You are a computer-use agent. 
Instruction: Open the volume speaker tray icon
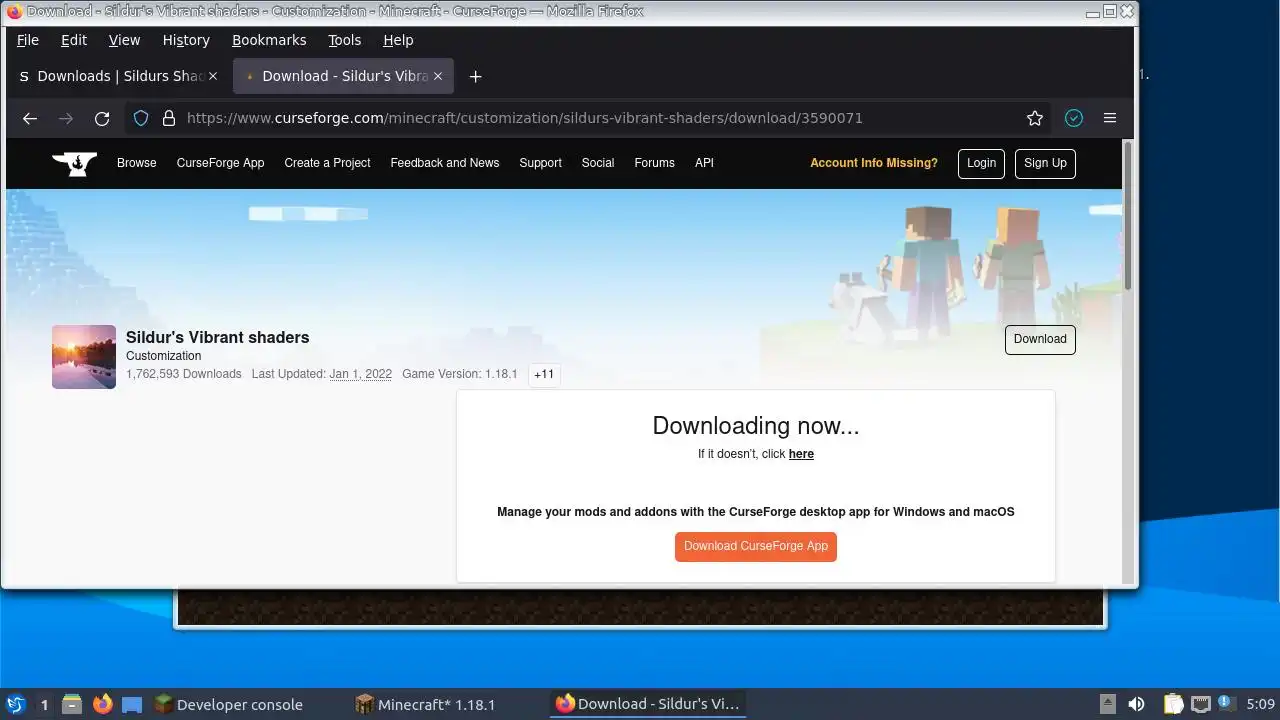click(x=1137, y=704)
